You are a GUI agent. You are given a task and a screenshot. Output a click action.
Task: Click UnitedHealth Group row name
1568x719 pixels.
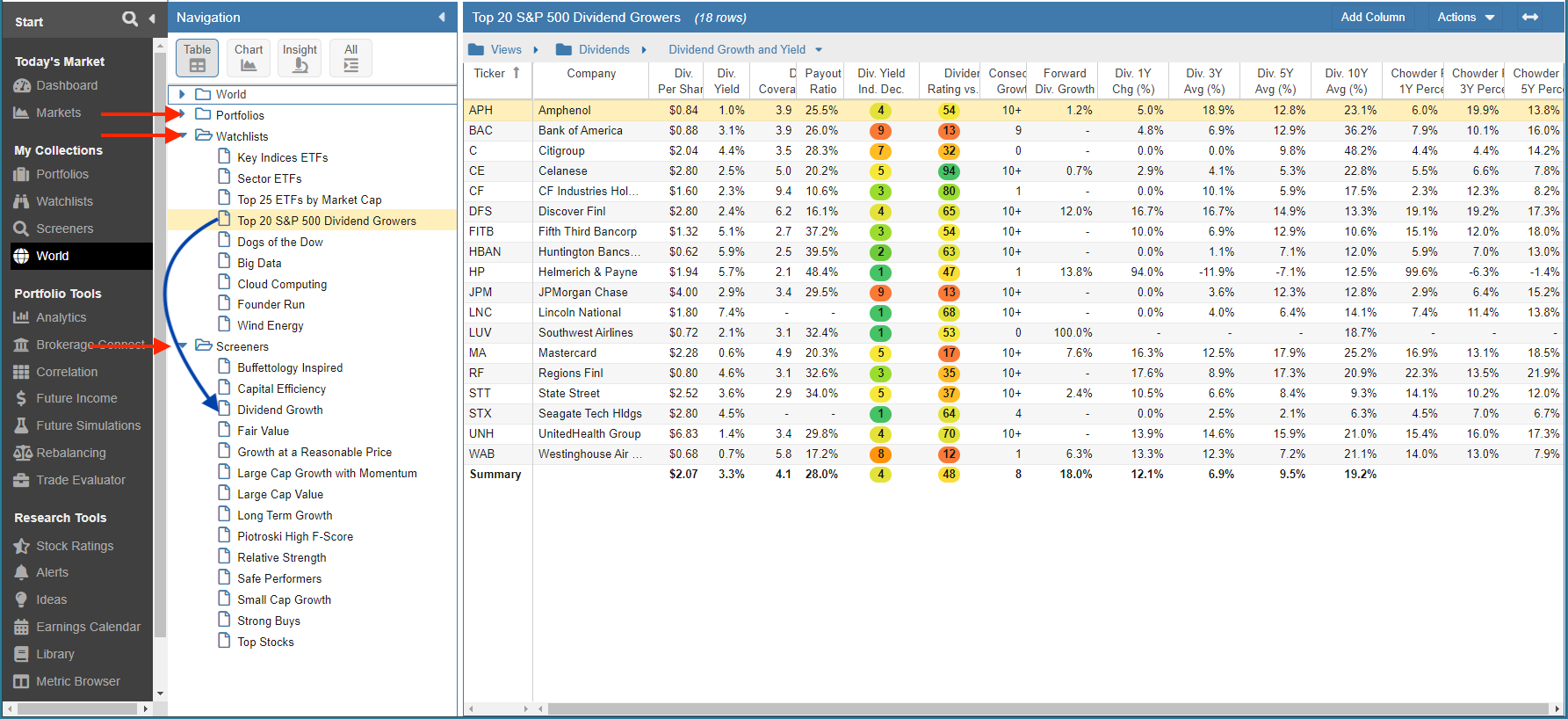click(x=589, y=433)
